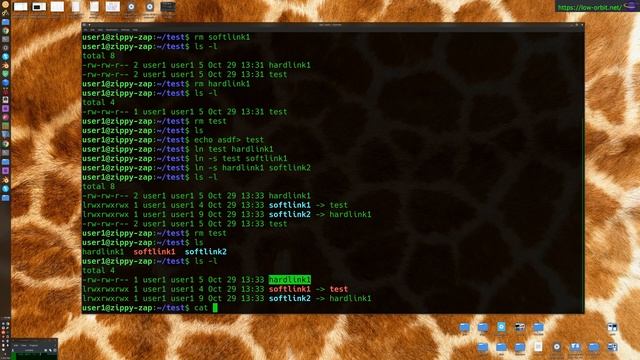Open the Help menu in the terminal
640x360 pixels.
tap(135, 30)
